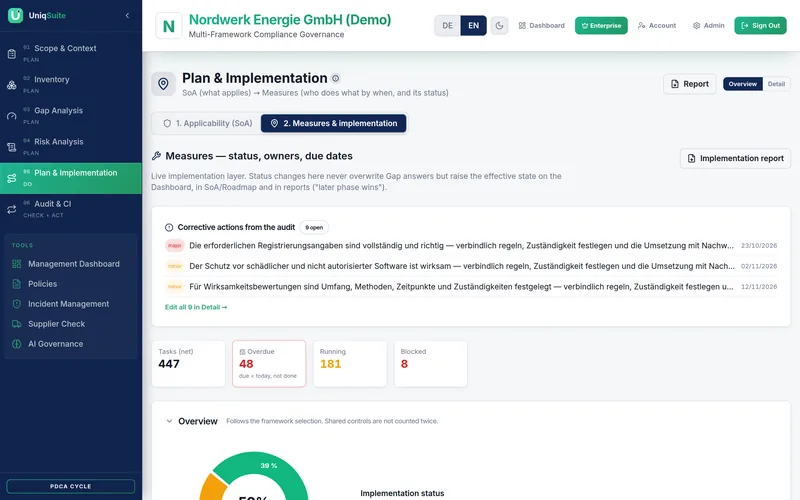
Task: Click the Tasks (net) 447 card
Action: tap(188, 364)
